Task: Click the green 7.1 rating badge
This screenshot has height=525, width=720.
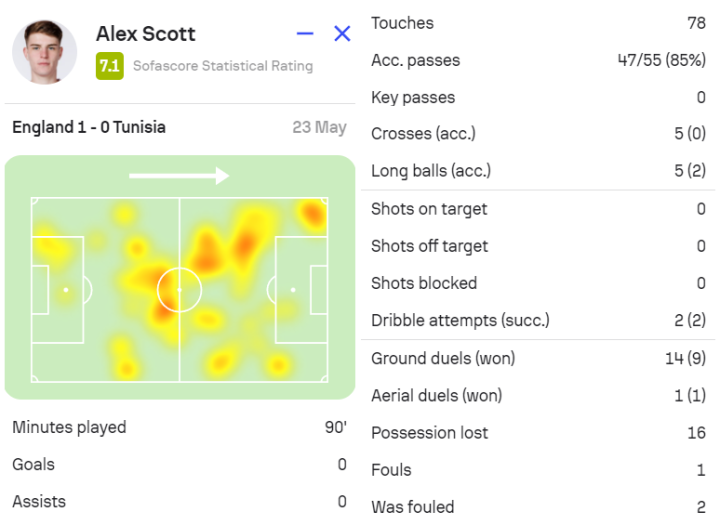Action: click(x=109, y=66)
